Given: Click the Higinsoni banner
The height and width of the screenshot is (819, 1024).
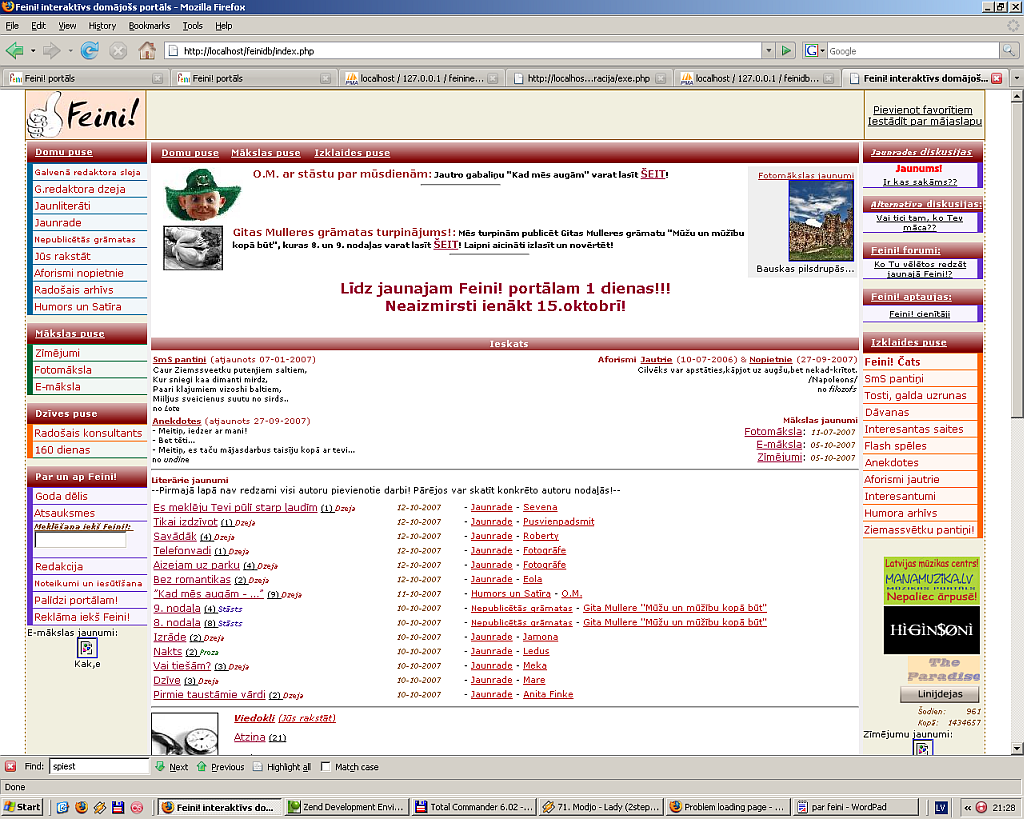Looking at the screenshot, I should [931, 630].
